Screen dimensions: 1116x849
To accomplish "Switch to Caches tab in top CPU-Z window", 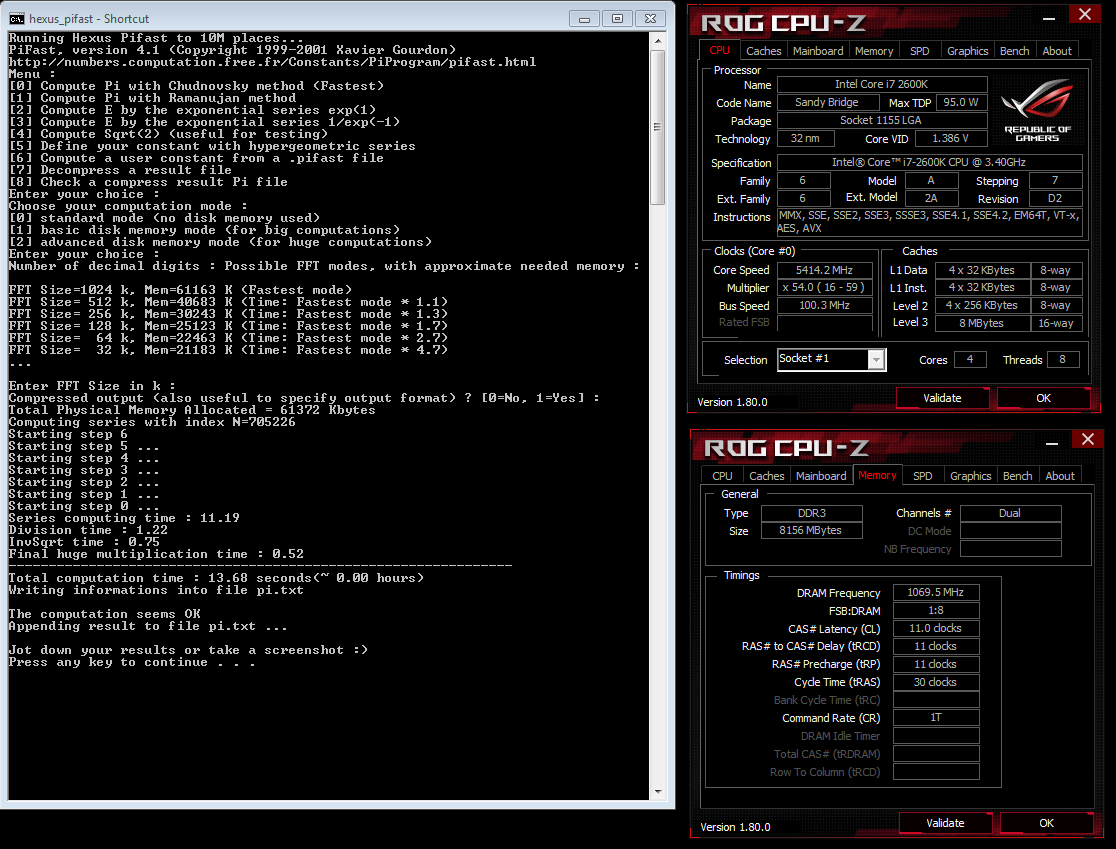I will pyautogui.click(x=764, y=51).
